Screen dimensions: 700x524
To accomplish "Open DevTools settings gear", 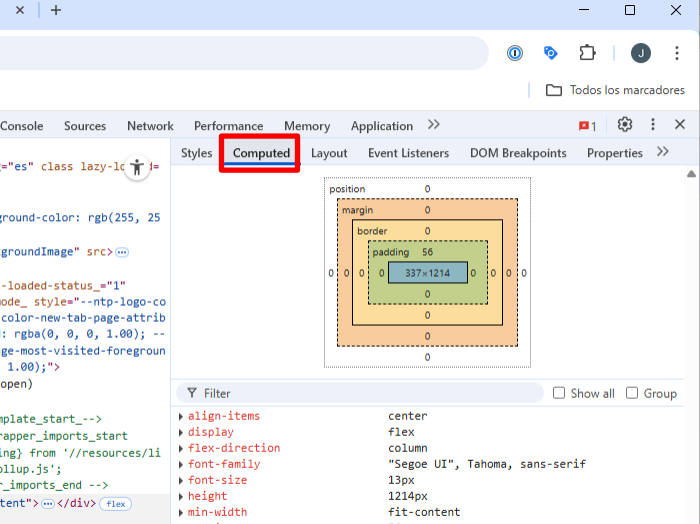I will point(625,125).
